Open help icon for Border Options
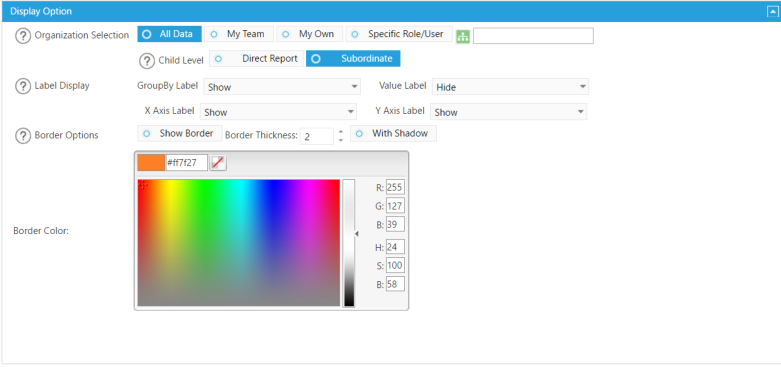This screenshot has height=367, width=781. [x=23, y=135]
